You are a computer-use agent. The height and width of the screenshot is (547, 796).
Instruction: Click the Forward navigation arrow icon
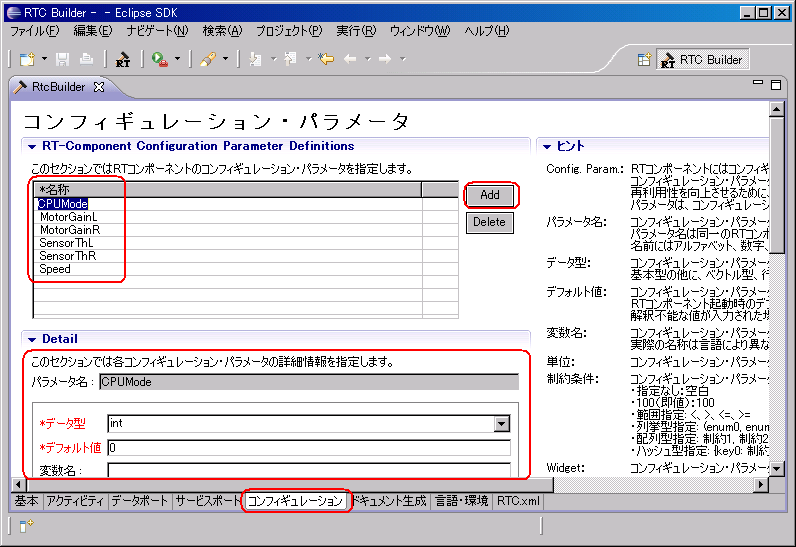pyautogui.click(x=385, y=59)
